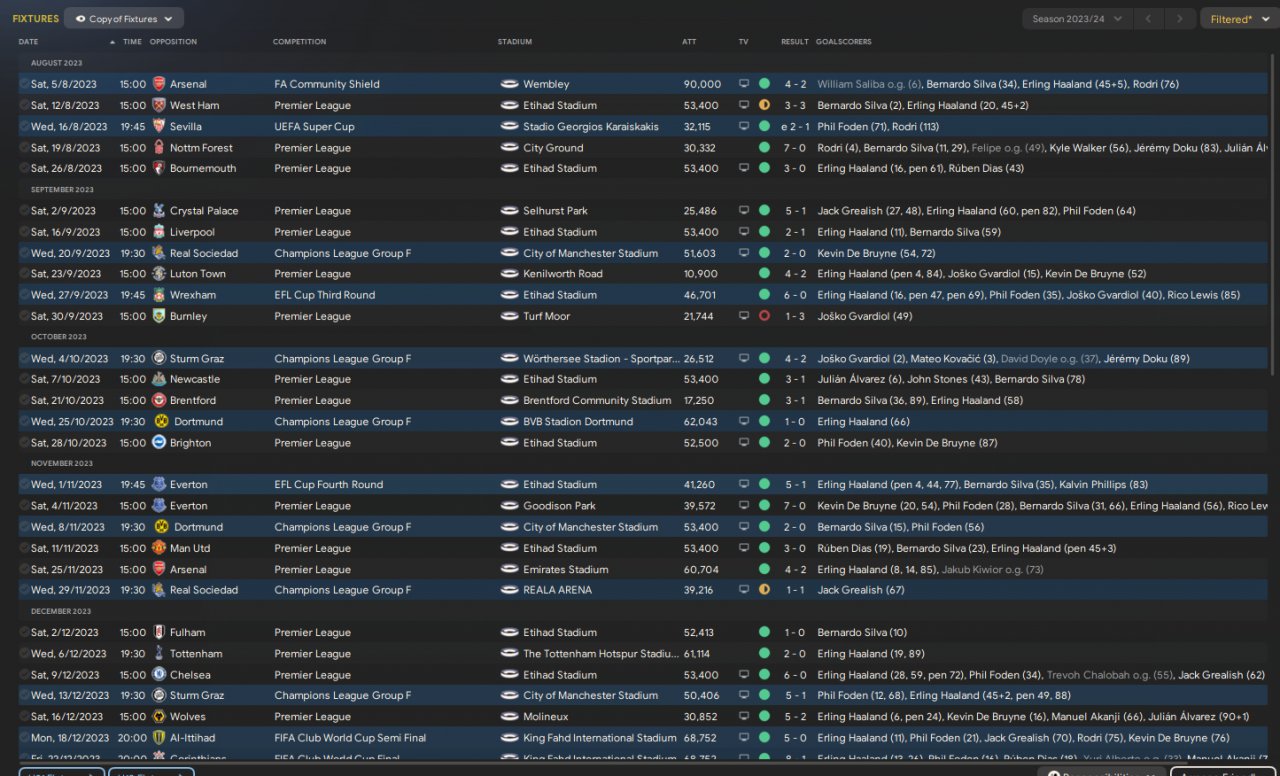Click the Arsenal club badge in the Community Shield row
Image resolution: width=1280 pixels, height=776 pixels.
point(158,84)
